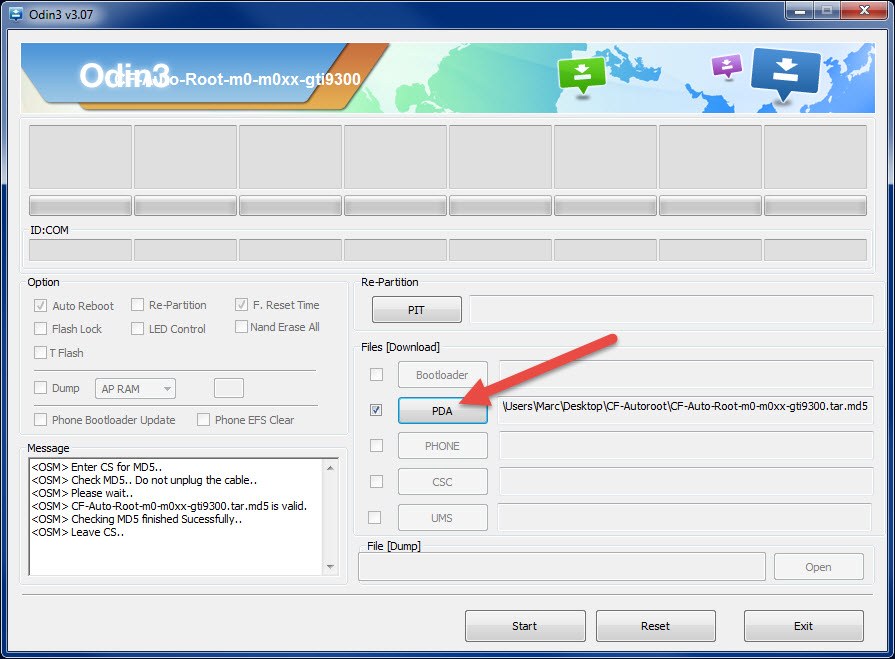895x659 pixels.
Task: Click the purple download icon in banner
Action: pyautogui.click(x=727, y=66)
